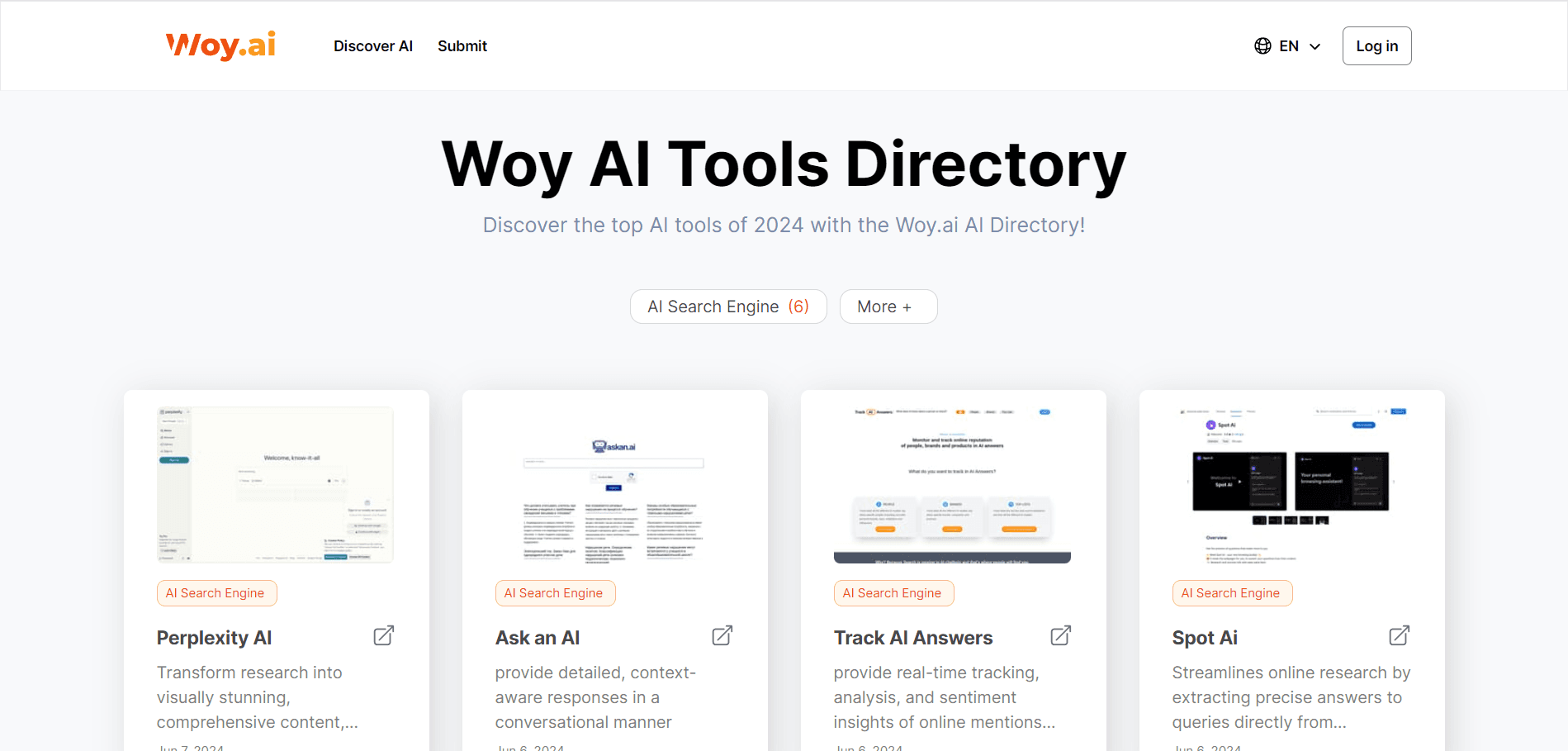Open the Track AI Answers title link

913,638
